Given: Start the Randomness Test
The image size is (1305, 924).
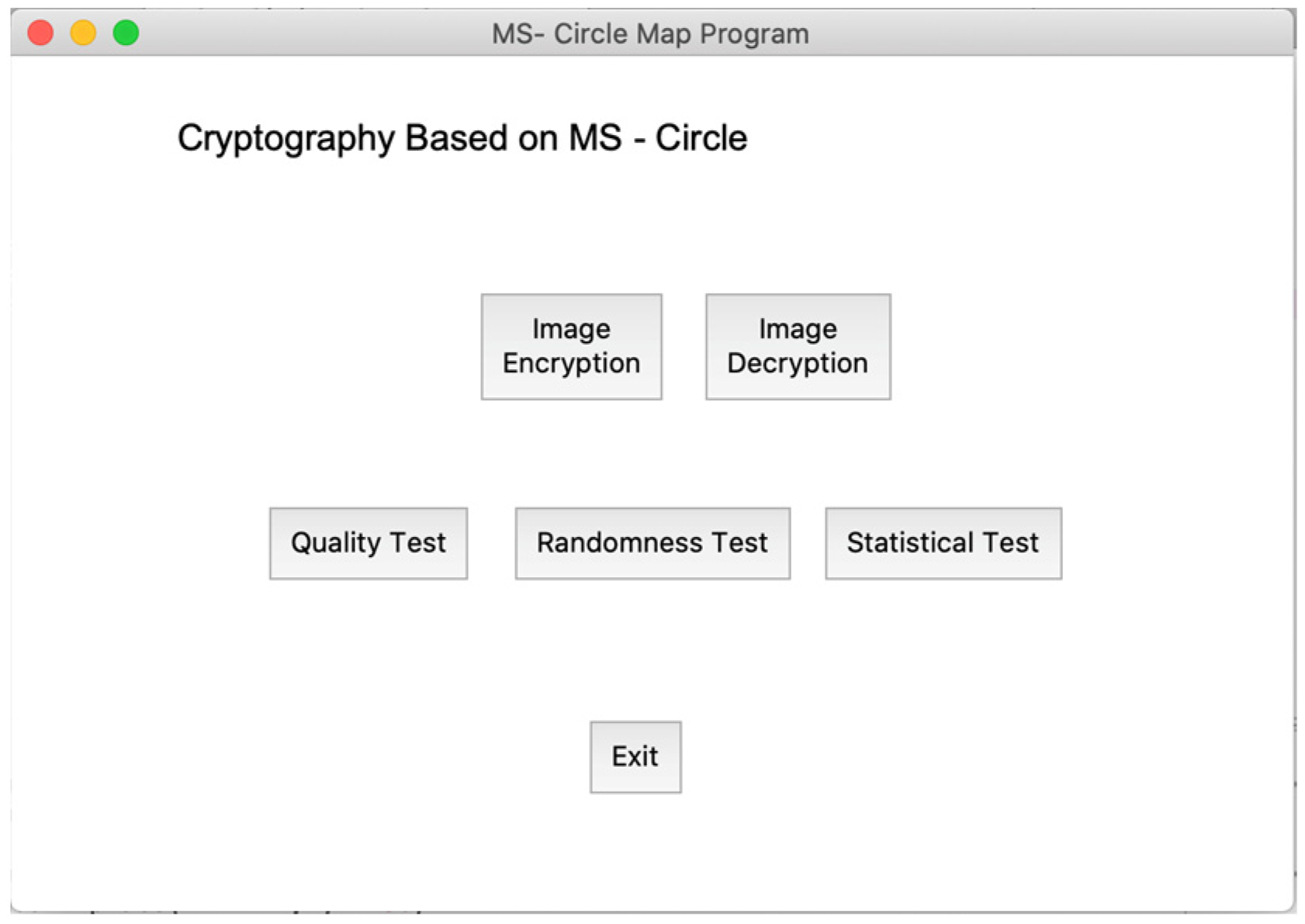Looking at the screenshot, I should point(652,543).
